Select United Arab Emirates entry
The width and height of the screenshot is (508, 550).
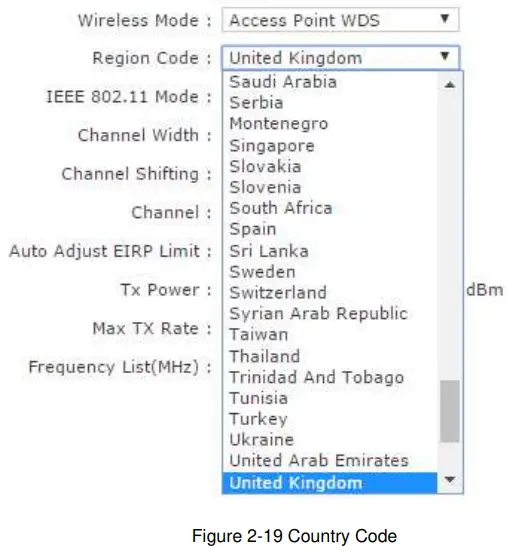pos(330,461)
